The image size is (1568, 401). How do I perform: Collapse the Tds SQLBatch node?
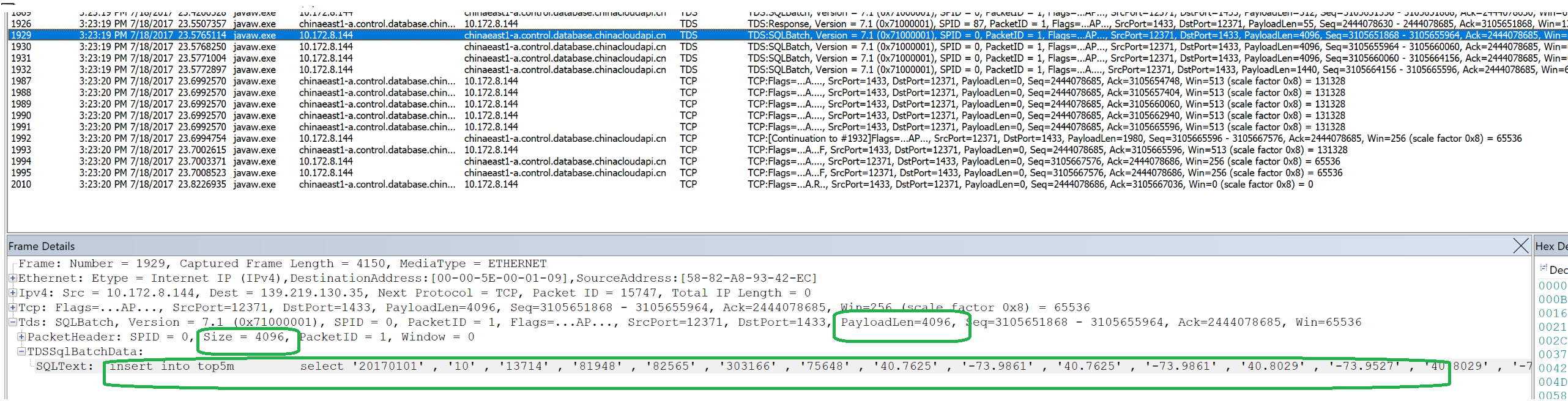coord(12,322)
